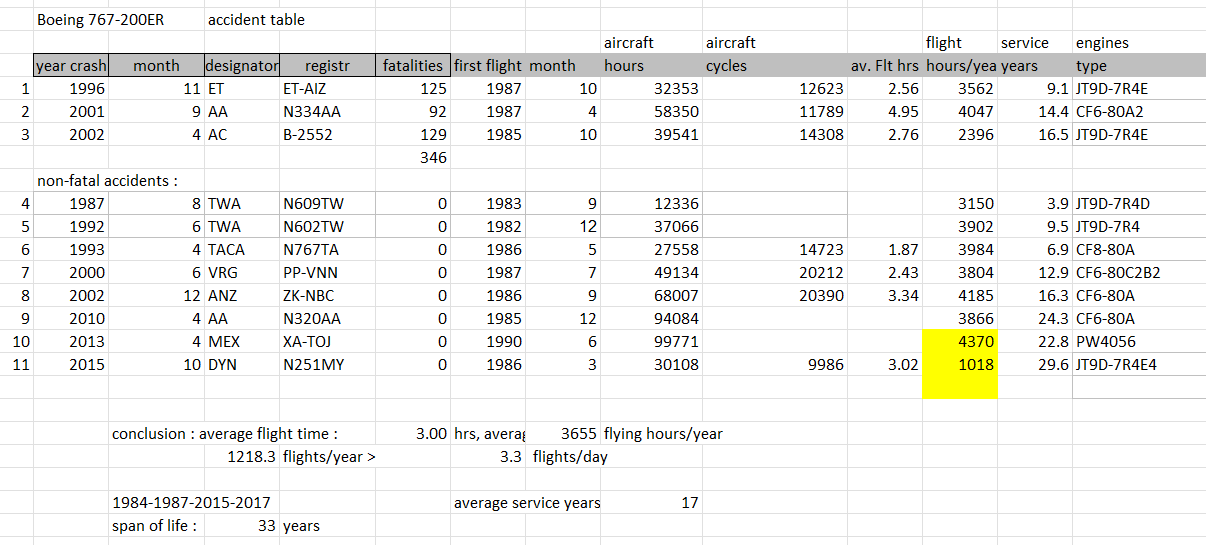This screenshot has width=1206, height=545.
Task: Select the '1984-1987-2015-2017' cell
Action: pyautogui.click(x=191, y=503)
